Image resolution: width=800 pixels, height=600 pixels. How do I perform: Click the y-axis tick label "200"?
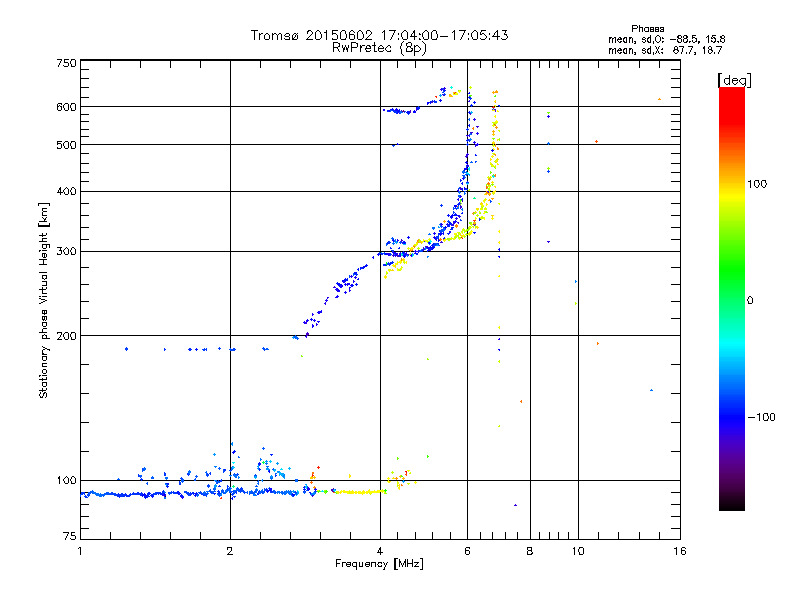pos(66,336)
